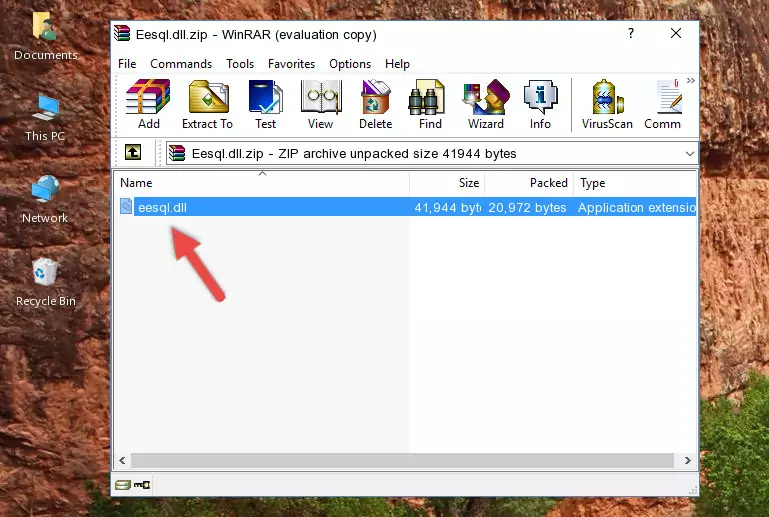Launch the Wizard tool
769x517 pixels.
pyautogui.click(x=486, y=104)
